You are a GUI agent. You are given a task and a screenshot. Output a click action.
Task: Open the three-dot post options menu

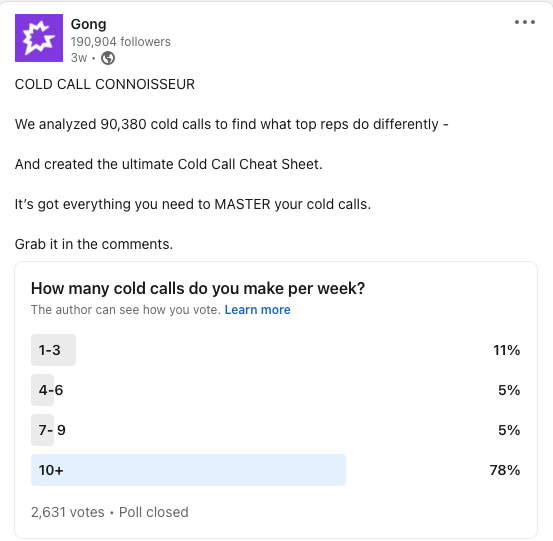click(524, 22)
